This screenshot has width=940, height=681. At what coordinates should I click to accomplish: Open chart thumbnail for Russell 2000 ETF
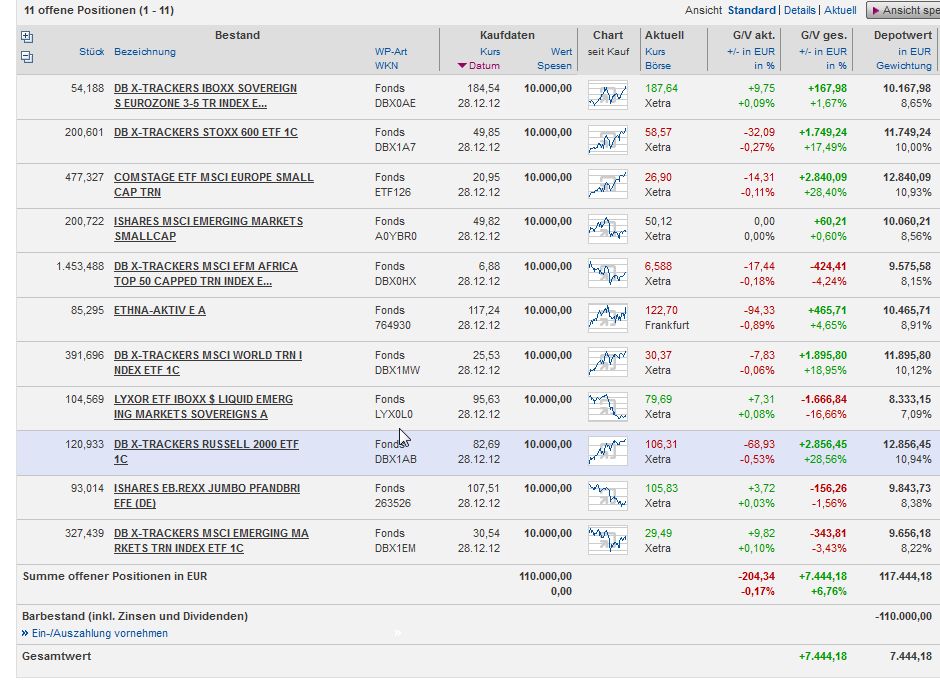(x=607, y=452)
